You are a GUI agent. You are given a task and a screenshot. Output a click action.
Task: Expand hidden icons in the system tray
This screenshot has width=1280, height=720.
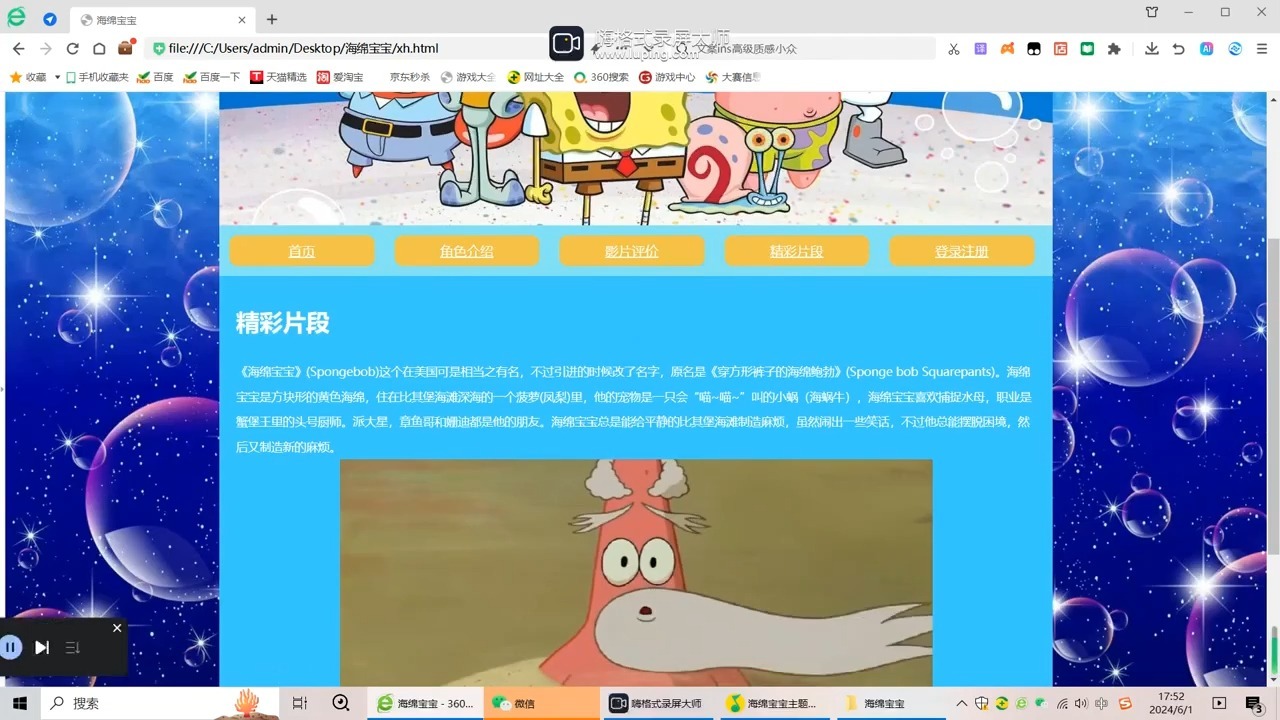click(x=961, y=703)
